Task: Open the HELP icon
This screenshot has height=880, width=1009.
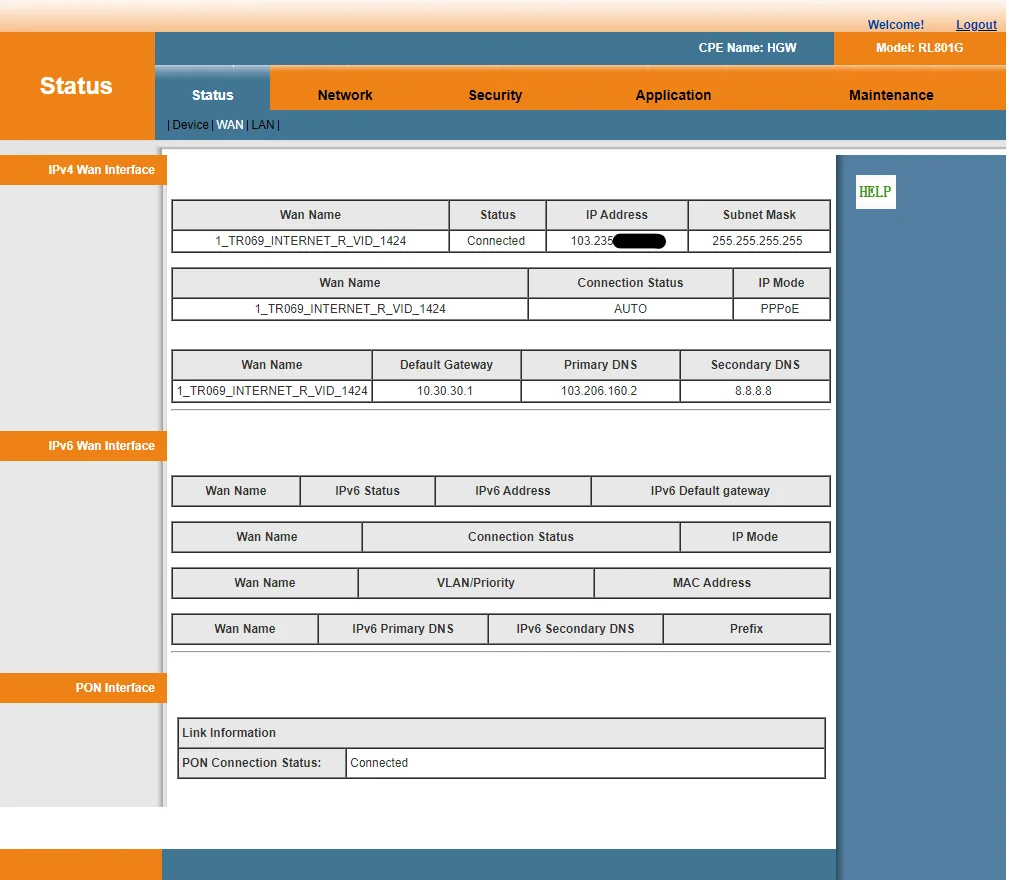Action: (x=875, y=192)
